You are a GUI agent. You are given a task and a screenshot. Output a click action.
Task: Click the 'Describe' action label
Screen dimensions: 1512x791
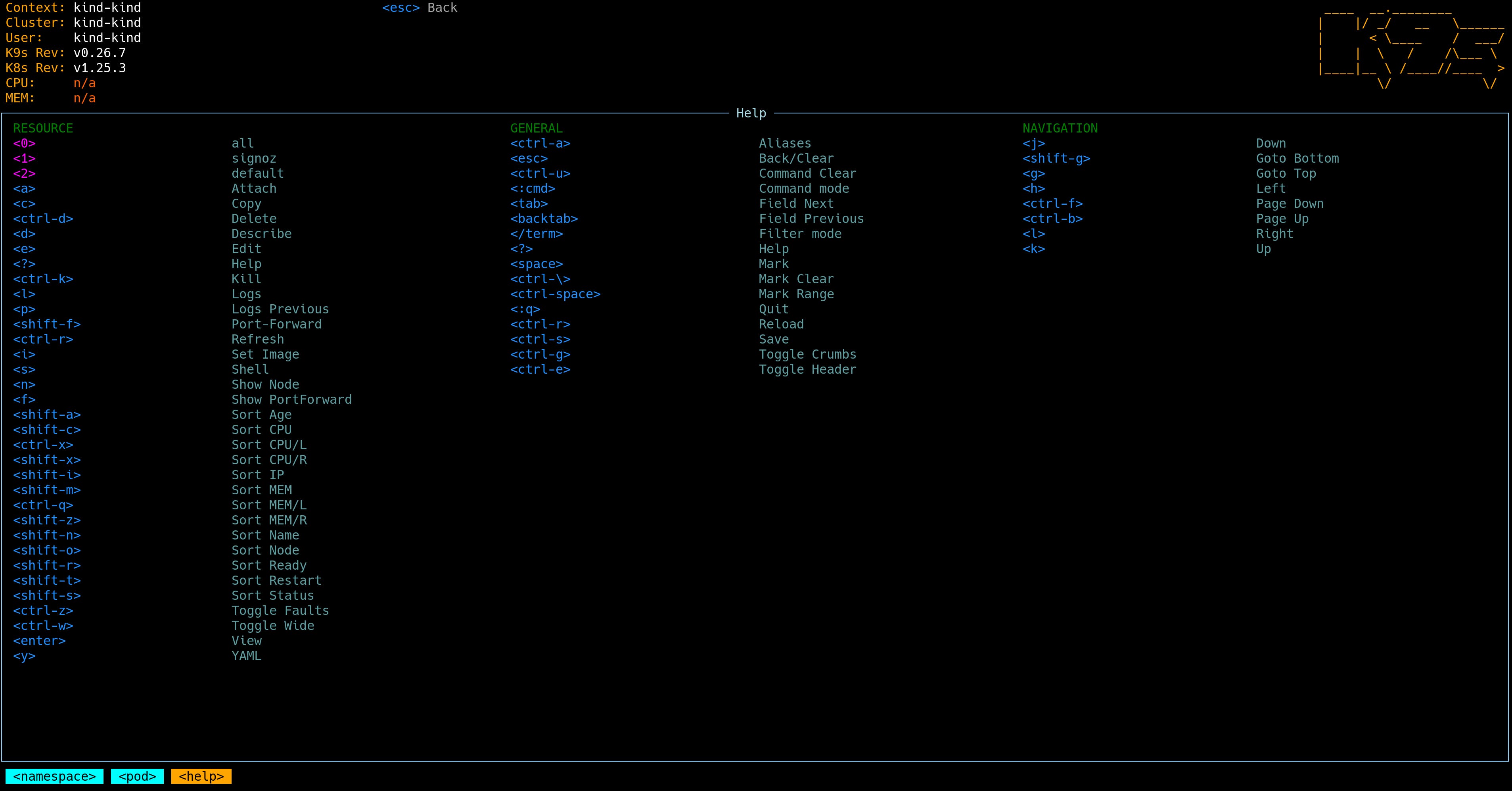coord(261,234)
